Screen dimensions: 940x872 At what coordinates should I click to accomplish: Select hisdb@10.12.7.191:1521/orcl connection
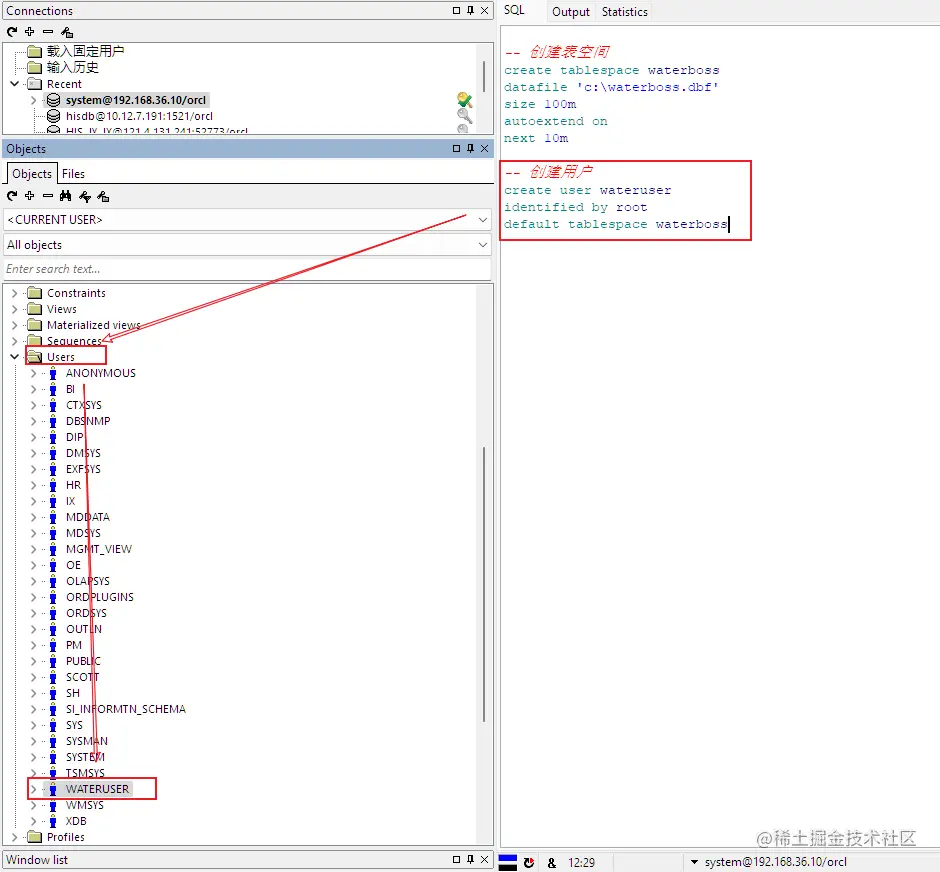(139, 116)
